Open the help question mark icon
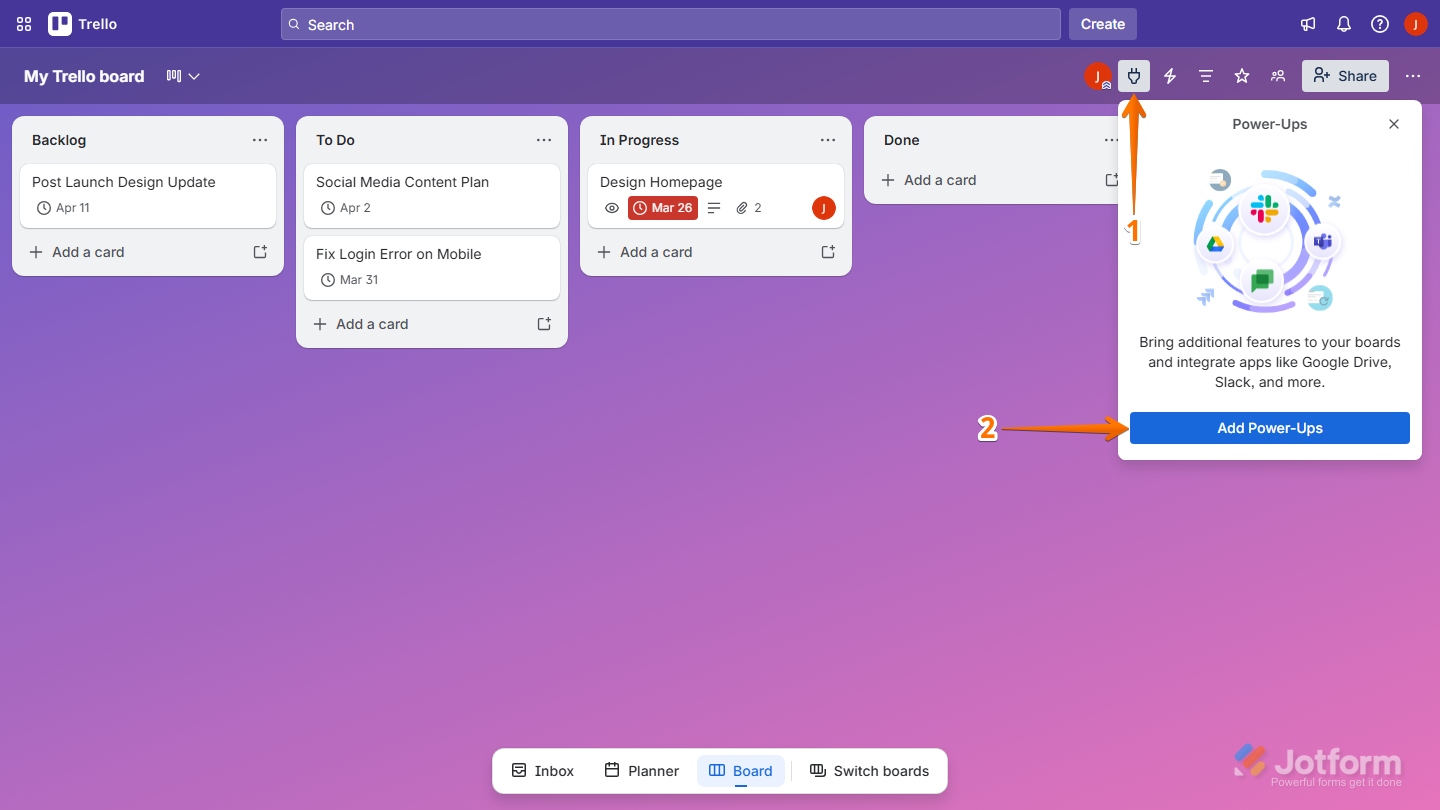 1379,23
